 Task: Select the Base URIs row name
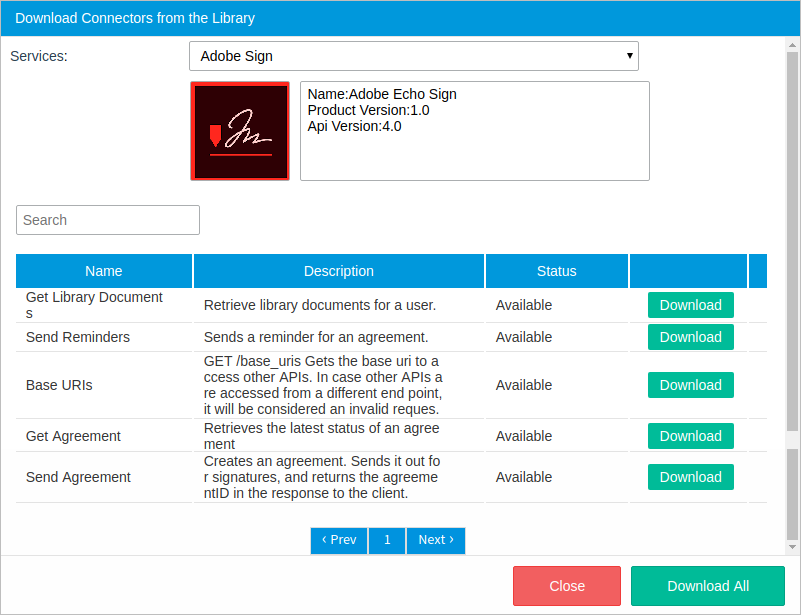point(59,385)
